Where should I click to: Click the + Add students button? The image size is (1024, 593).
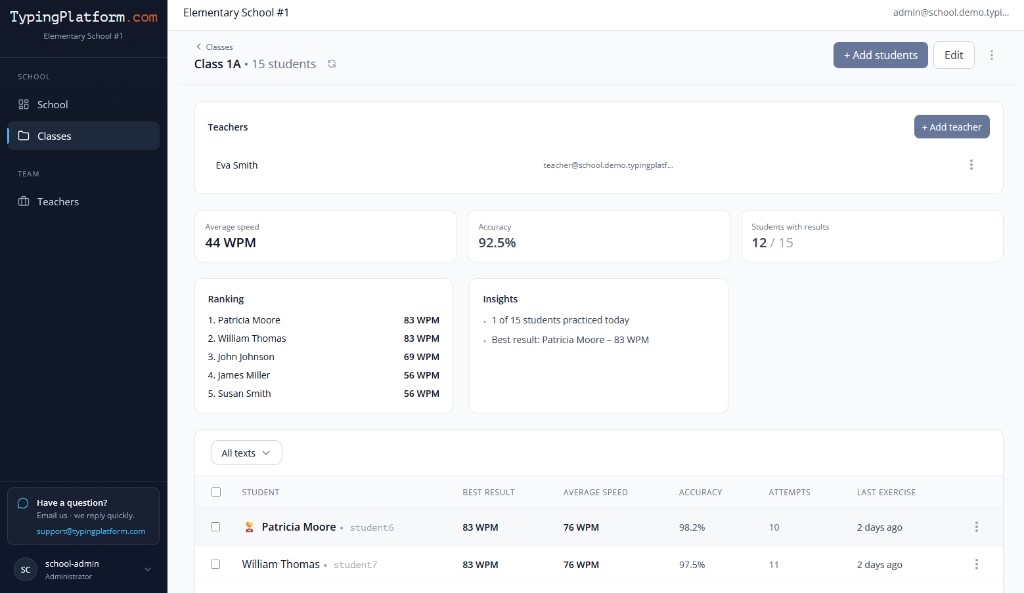tap(880, 55)
